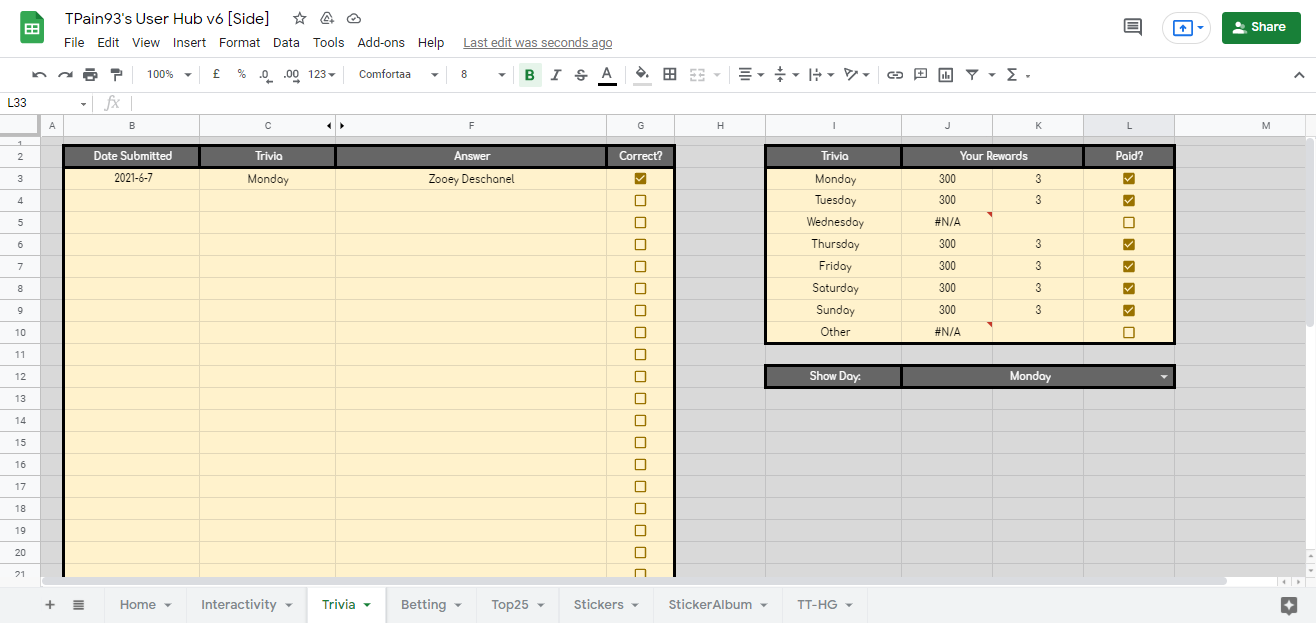Open the horizontal align dropdown

750,74
